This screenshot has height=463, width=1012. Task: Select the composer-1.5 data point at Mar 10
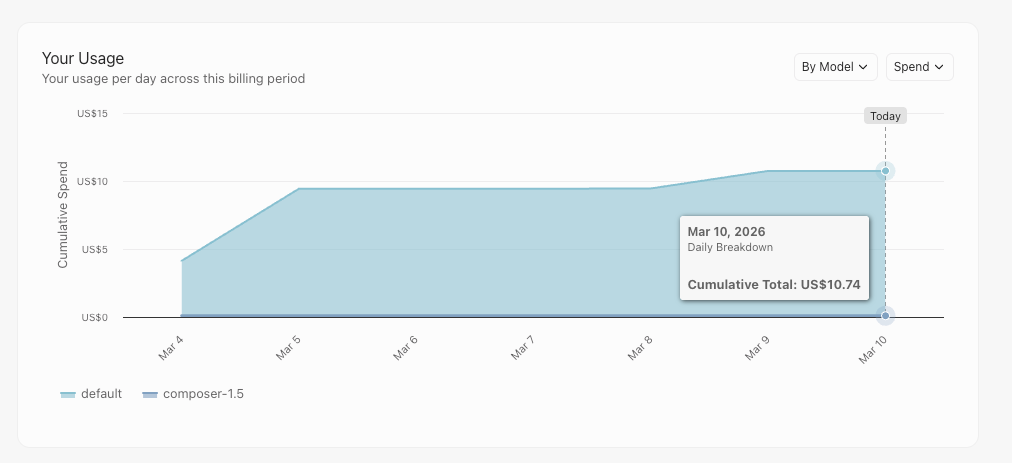click(x=886, y=316)
